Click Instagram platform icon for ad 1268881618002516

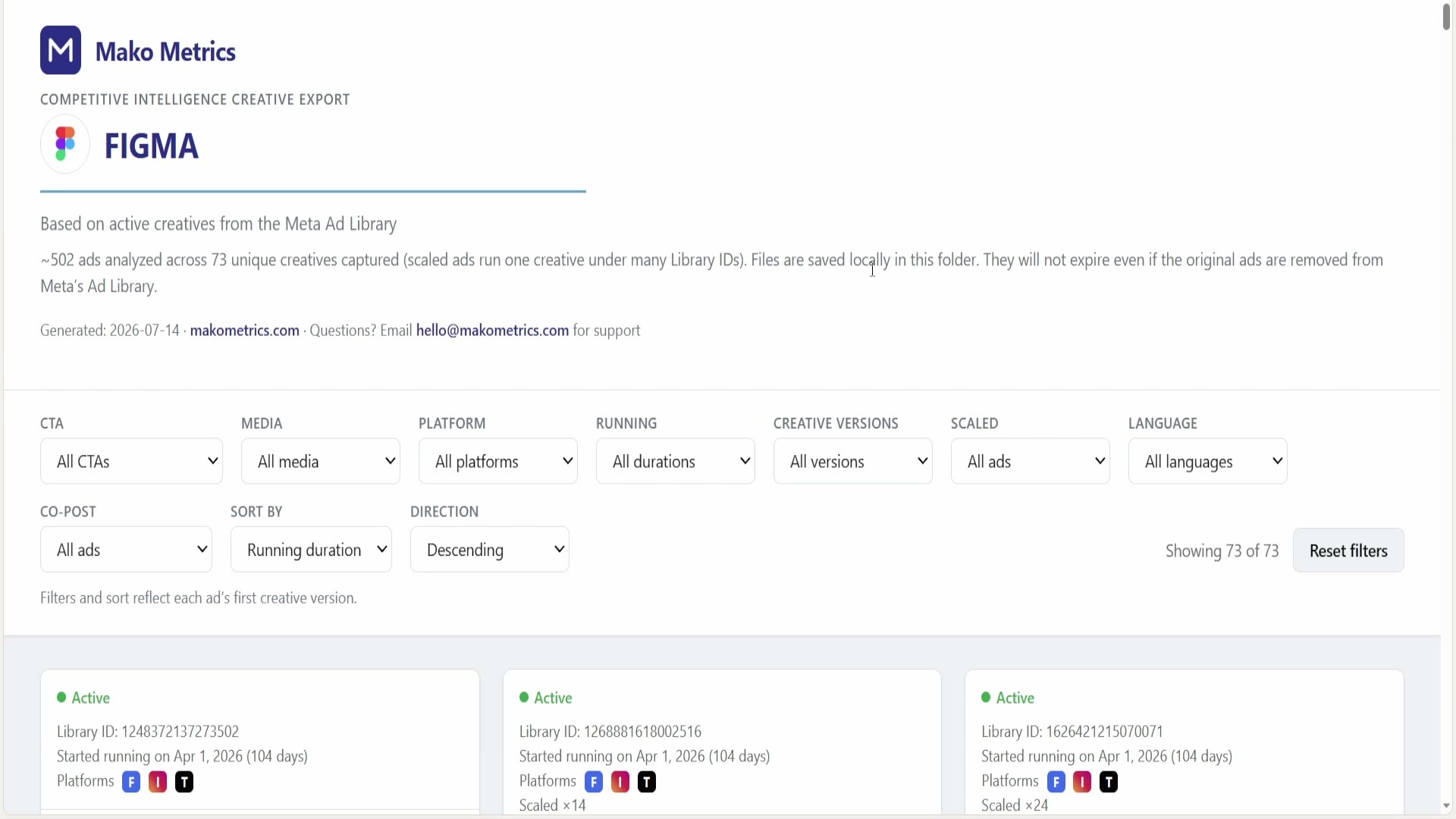point(620,782)
